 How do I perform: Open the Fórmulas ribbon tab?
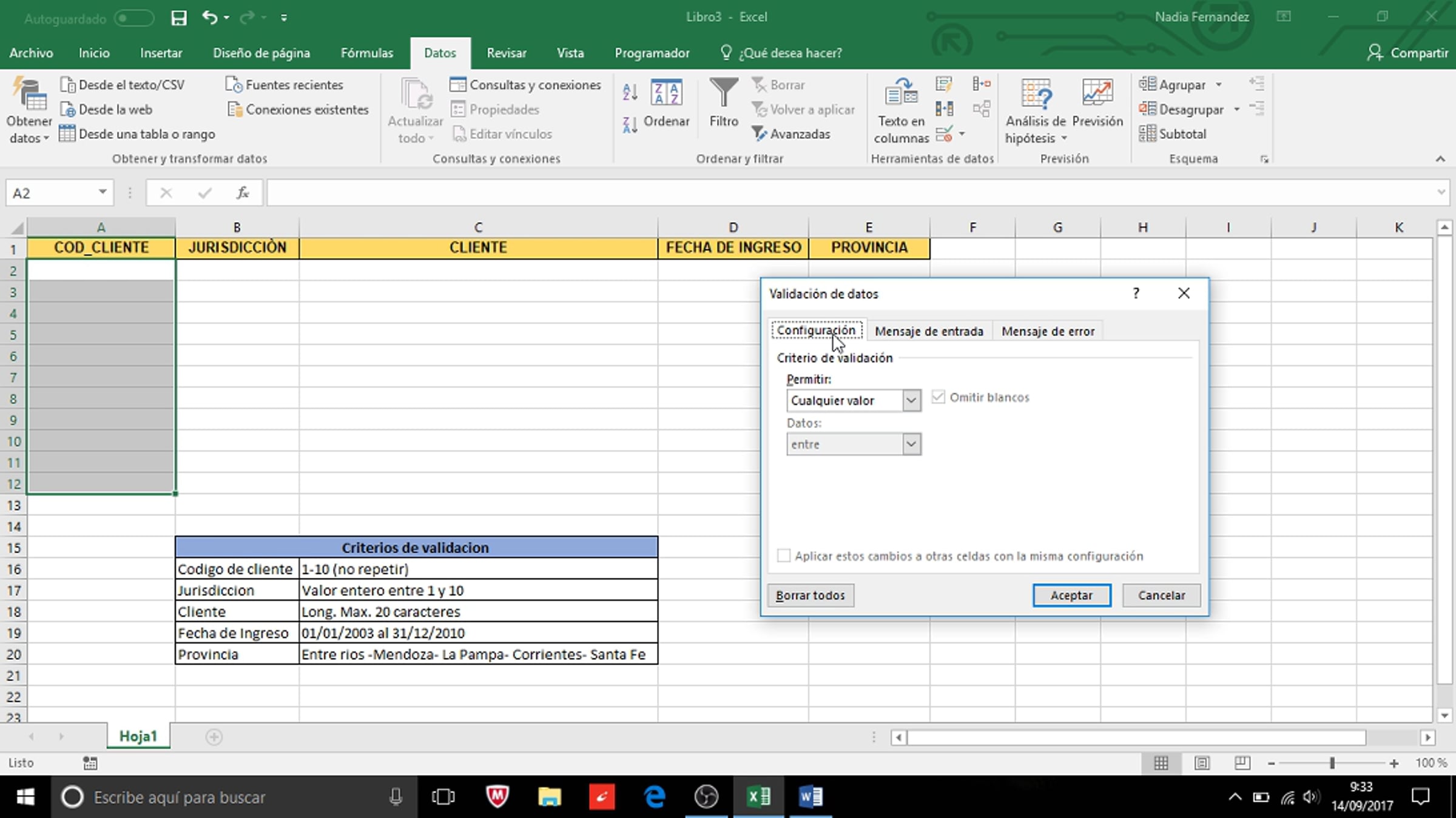(366, 53)
